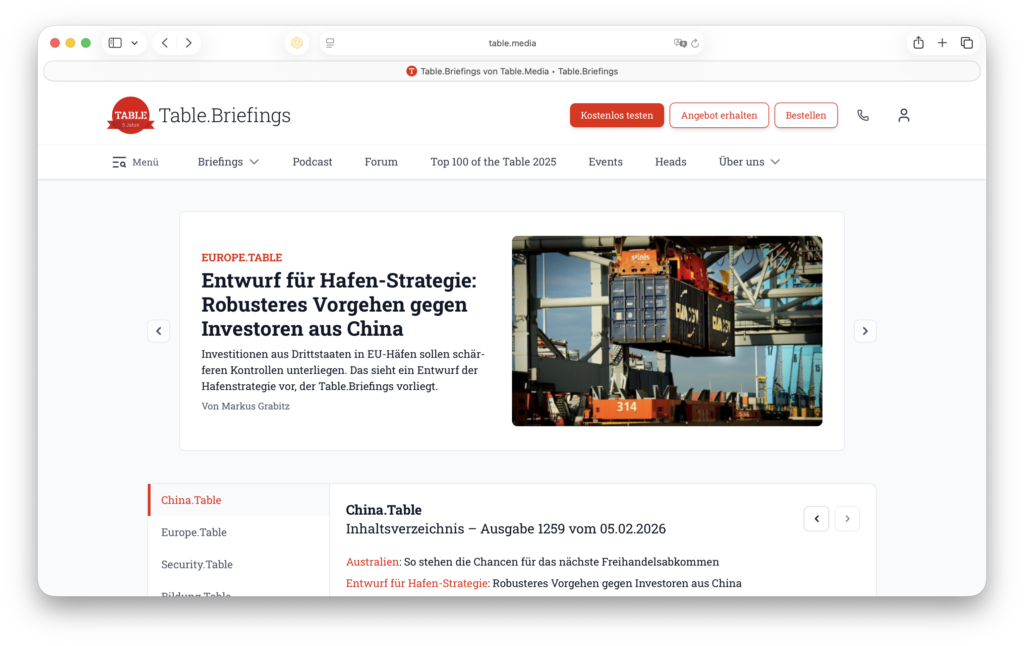Share the page via Safari share icon

coord(917,42)
